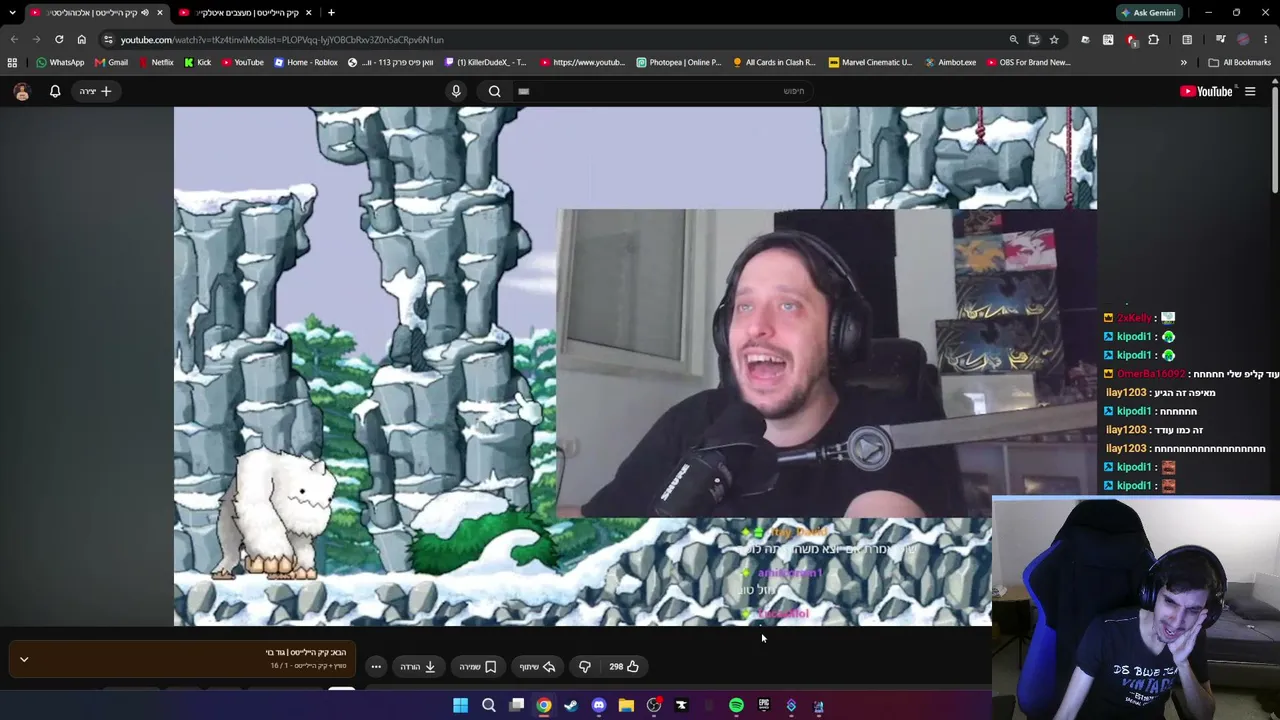Start YouTube voice search with the microphone
The width and height of the screenshot is (1280, 720).
(x=456, y=91)
